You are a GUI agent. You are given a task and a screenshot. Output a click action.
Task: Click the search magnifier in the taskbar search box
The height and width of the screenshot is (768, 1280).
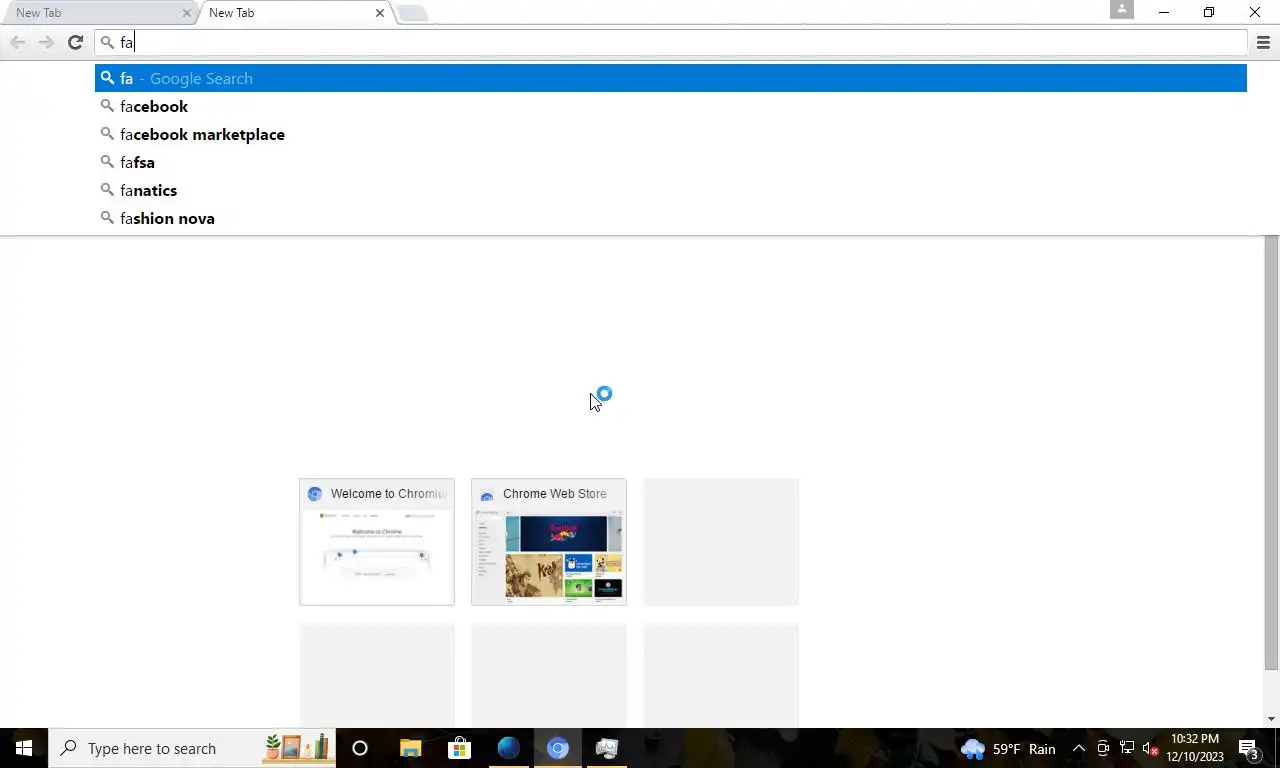[x=68, y=748]
